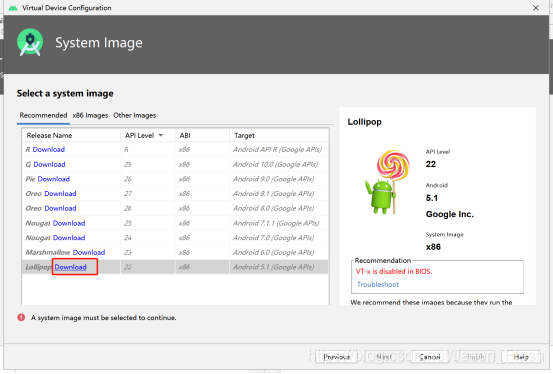Click the Release Name column header
The height and width of the screenshot is (374, 553).
click(71, 135)
